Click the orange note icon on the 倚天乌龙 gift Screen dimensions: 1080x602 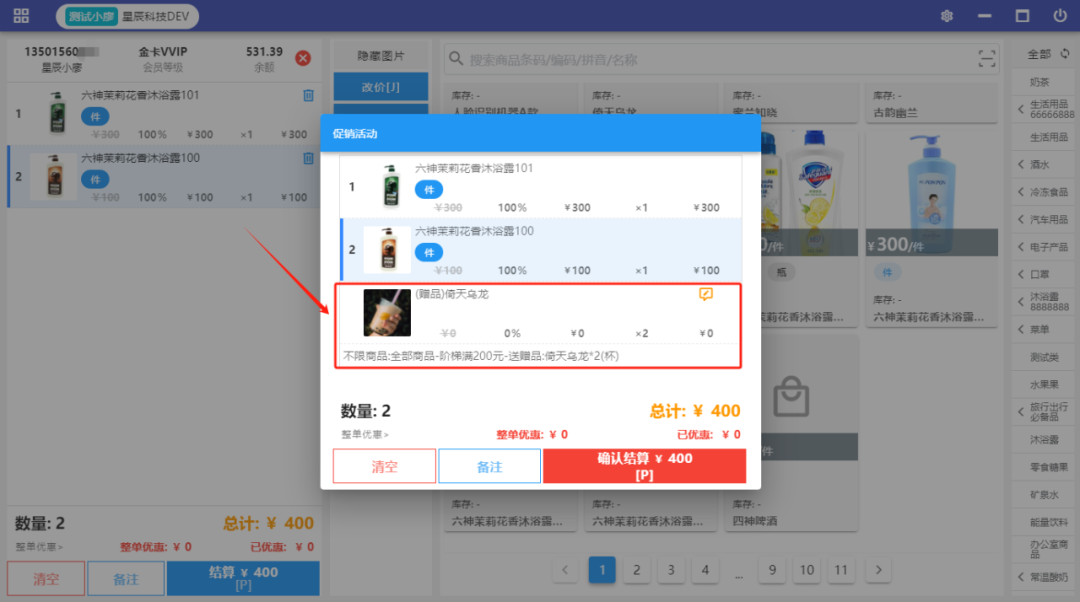(x=706, y=295)
